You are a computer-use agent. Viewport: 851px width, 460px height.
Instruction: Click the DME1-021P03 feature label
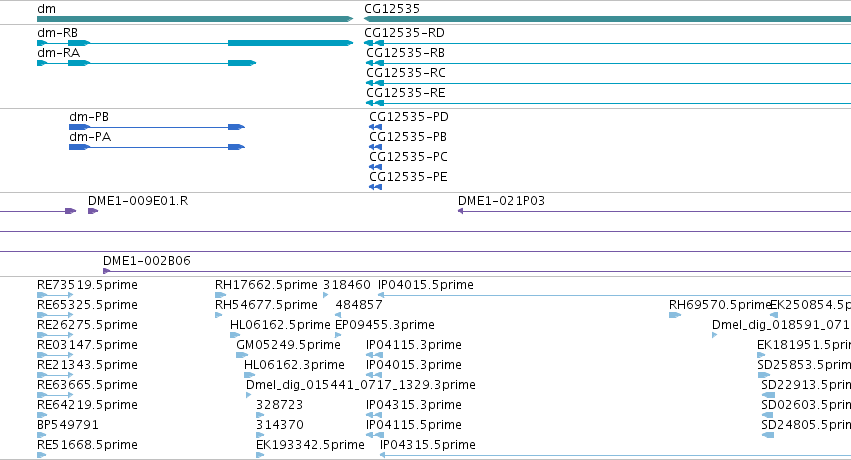point(501,201)
